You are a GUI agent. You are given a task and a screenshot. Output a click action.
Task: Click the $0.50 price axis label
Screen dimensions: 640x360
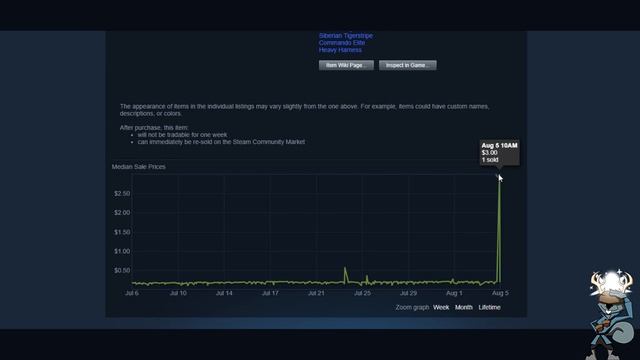tap(122, 271)
